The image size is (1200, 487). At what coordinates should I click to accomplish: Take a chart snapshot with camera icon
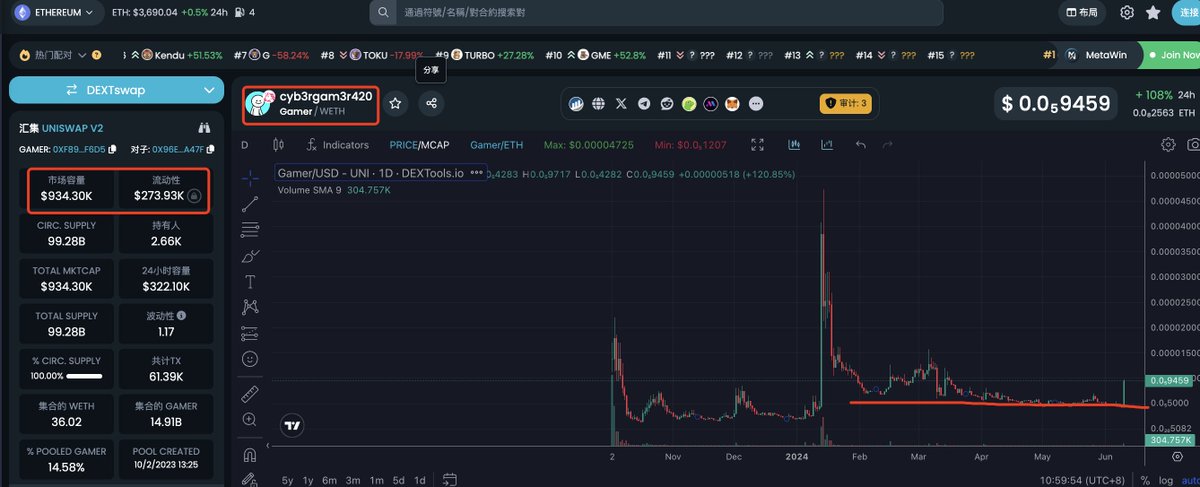1193,145
